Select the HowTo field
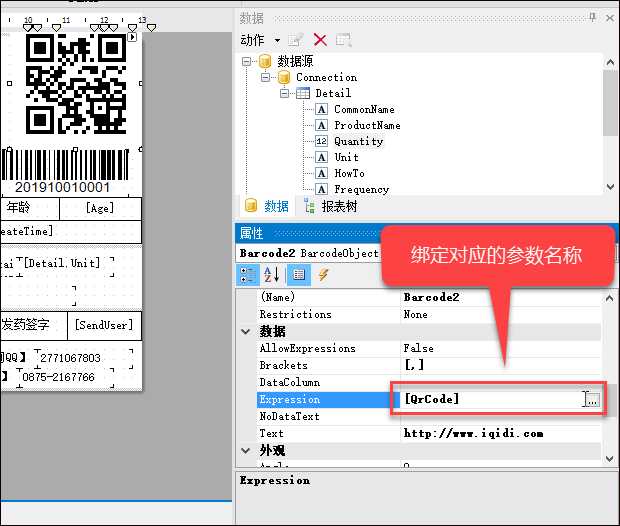The height and width of the screenshot is (526, 620). point(350,173)
